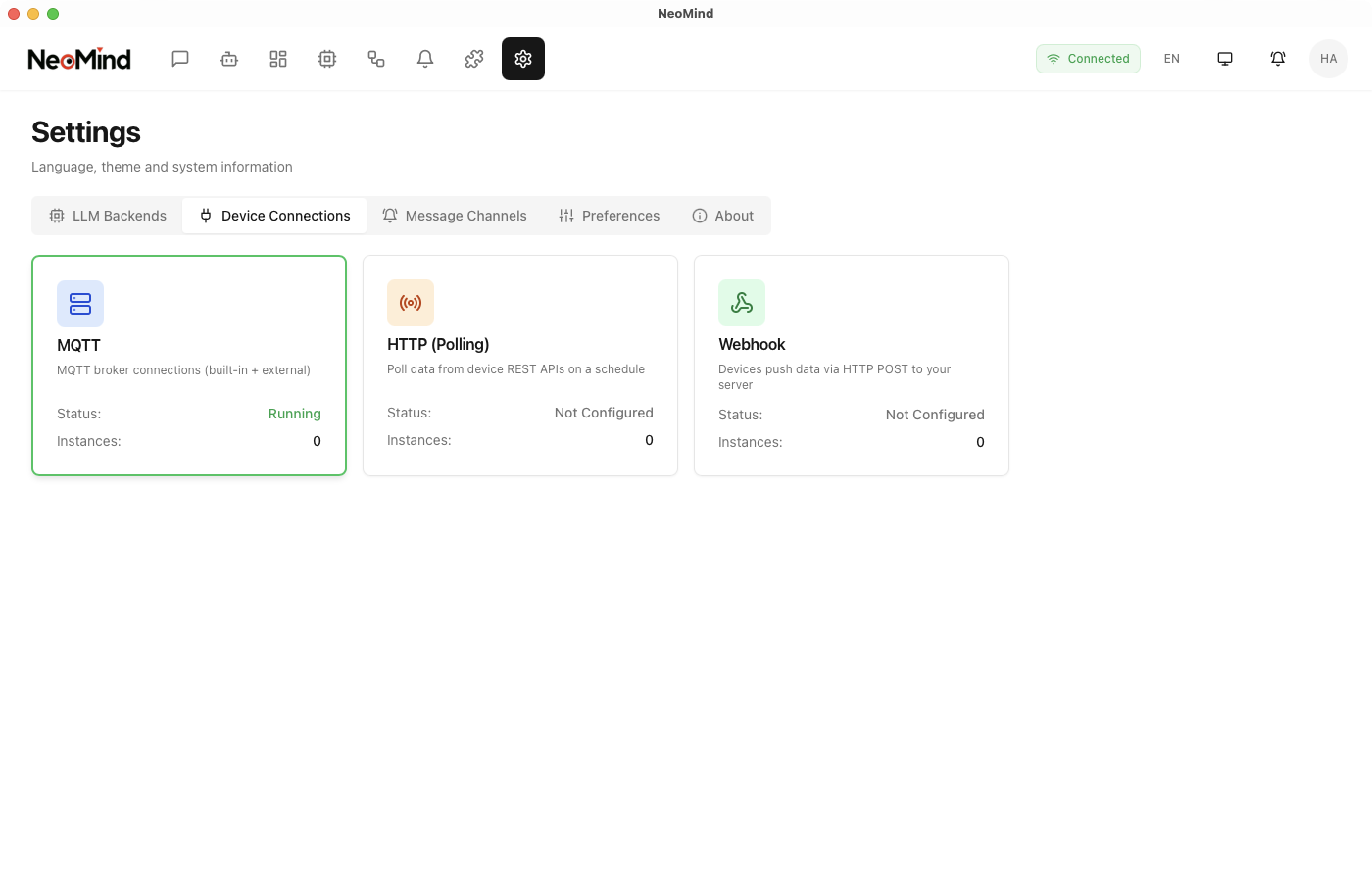1372x882 pixels.
Task: Click the device chip icon in navbar
Action: click(327, 59)
